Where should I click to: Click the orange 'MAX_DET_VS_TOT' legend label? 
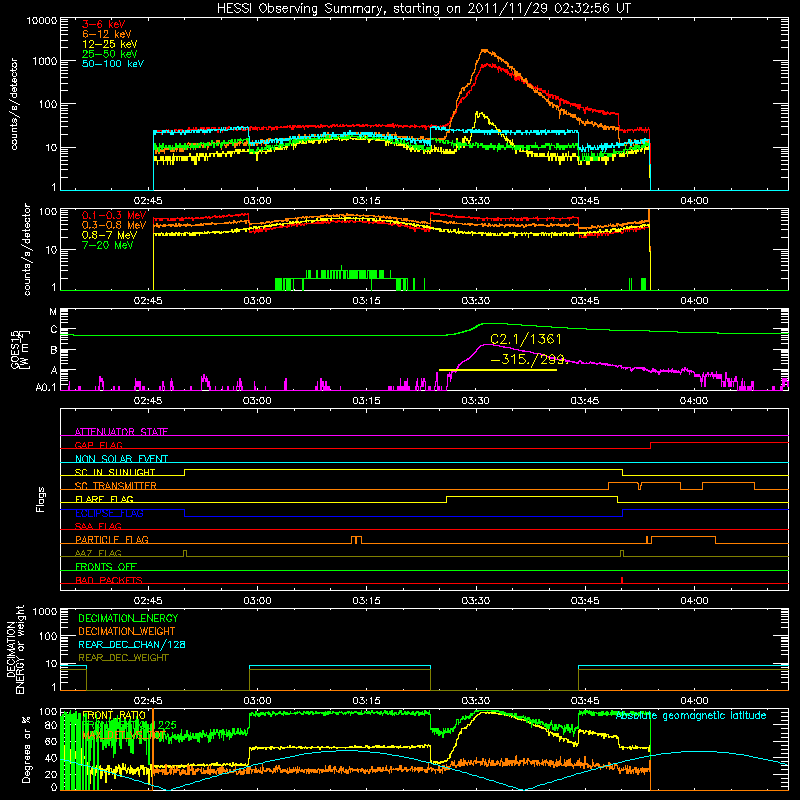tap(123, 735)
